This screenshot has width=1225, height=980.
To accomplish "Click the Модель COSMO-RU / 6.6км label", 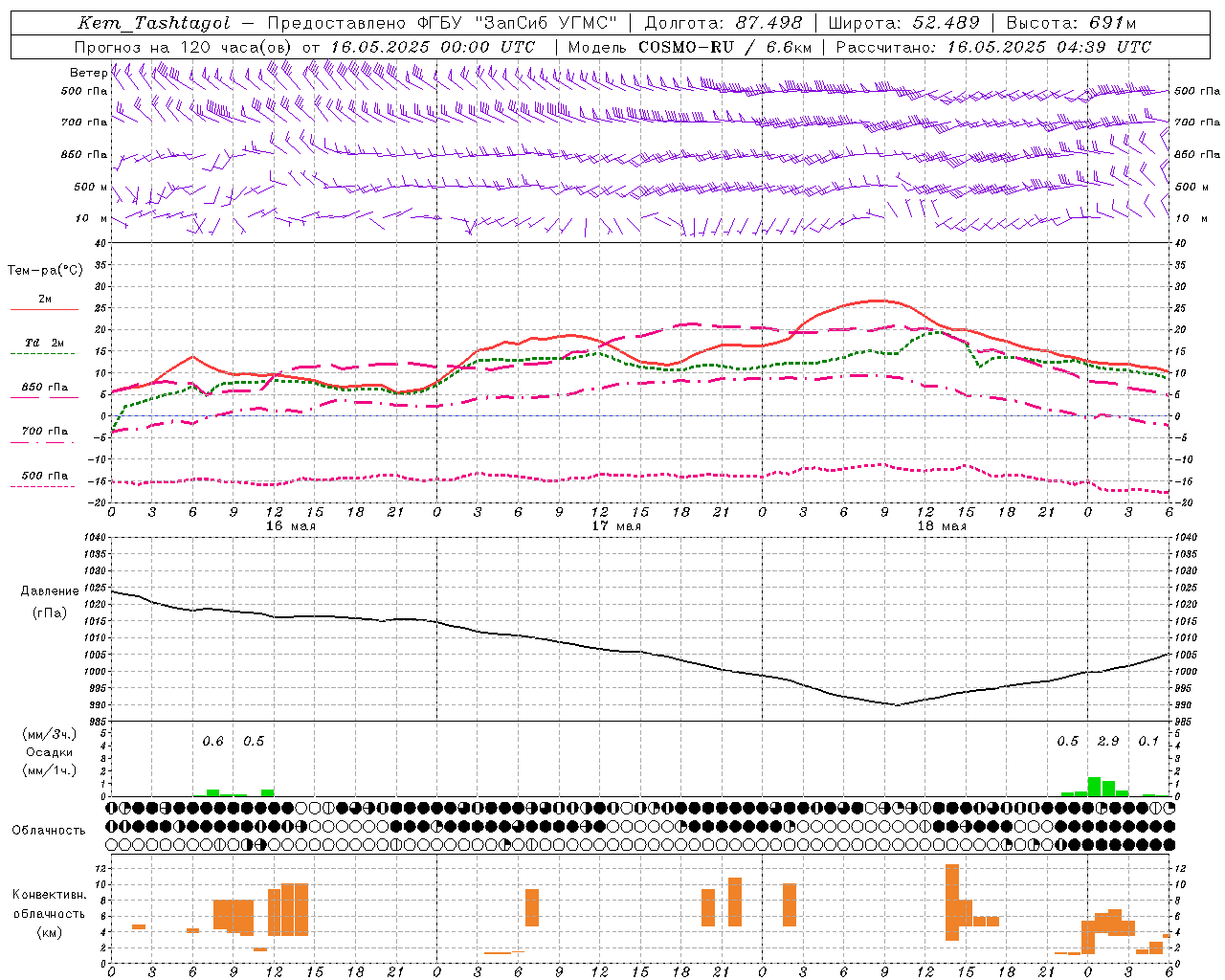I will pyautogui.click(x=690, y=47).
